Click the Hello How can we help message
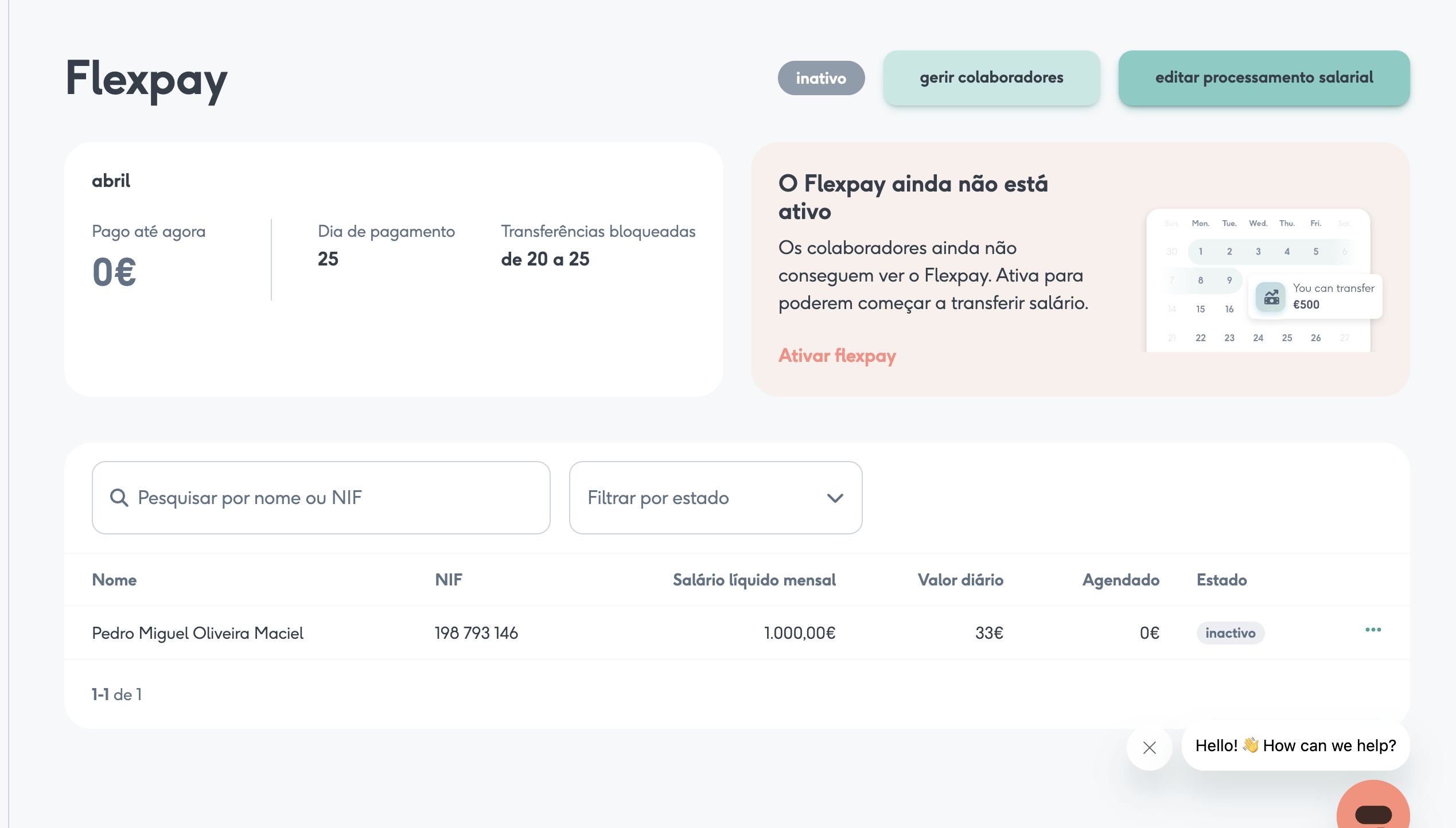1456x828 pixels. coord(1295,745)
